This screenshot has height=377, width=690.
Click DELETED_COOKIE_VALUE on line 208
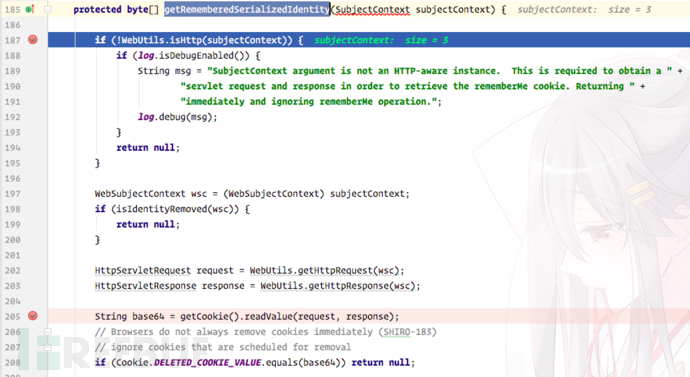[207, 362]
